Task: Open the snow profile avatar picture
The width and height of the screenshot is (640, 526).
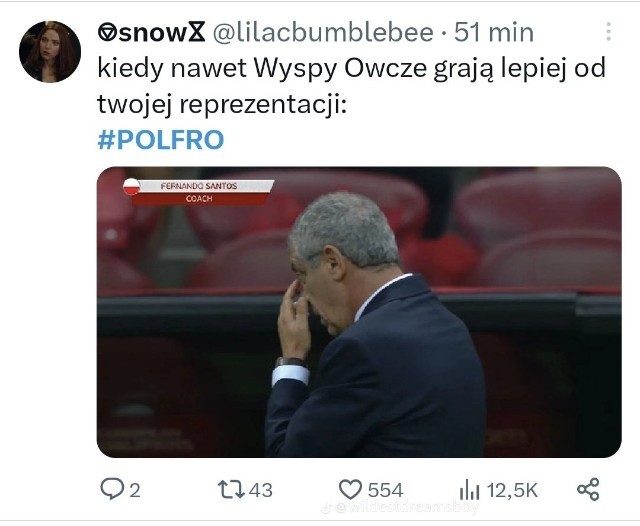Action: click(x=50, y=52)
